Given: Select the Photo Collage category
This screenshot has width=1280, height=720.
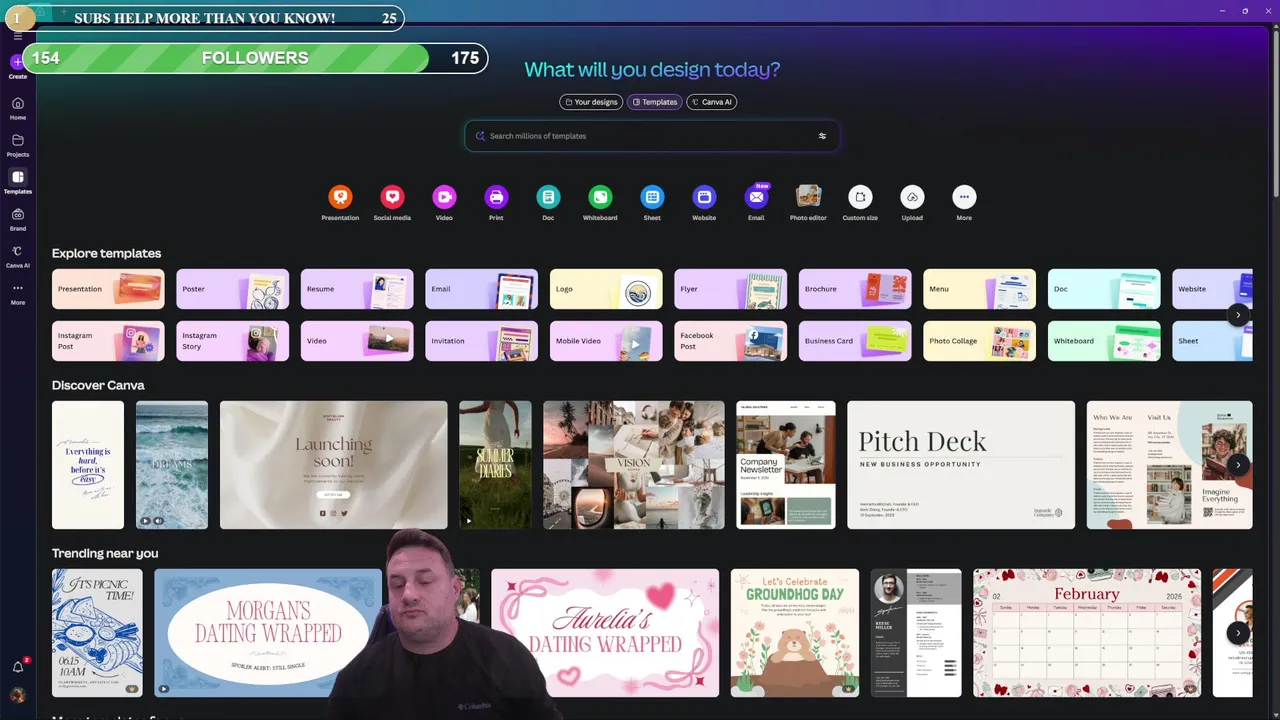Looking at the screenshot, I should (x=979, y=341).
